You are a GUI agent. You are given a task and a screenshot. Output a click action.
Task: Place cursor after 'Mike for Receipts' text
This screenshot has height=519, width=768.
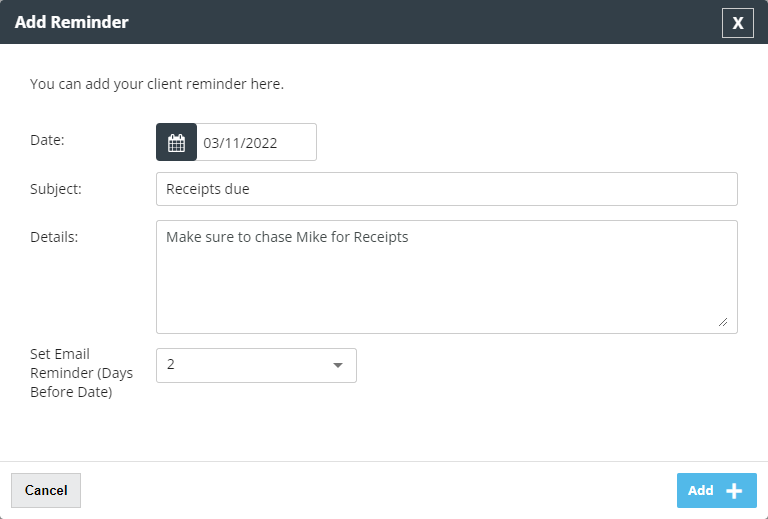pyautogui.click(x=409, y=237)
